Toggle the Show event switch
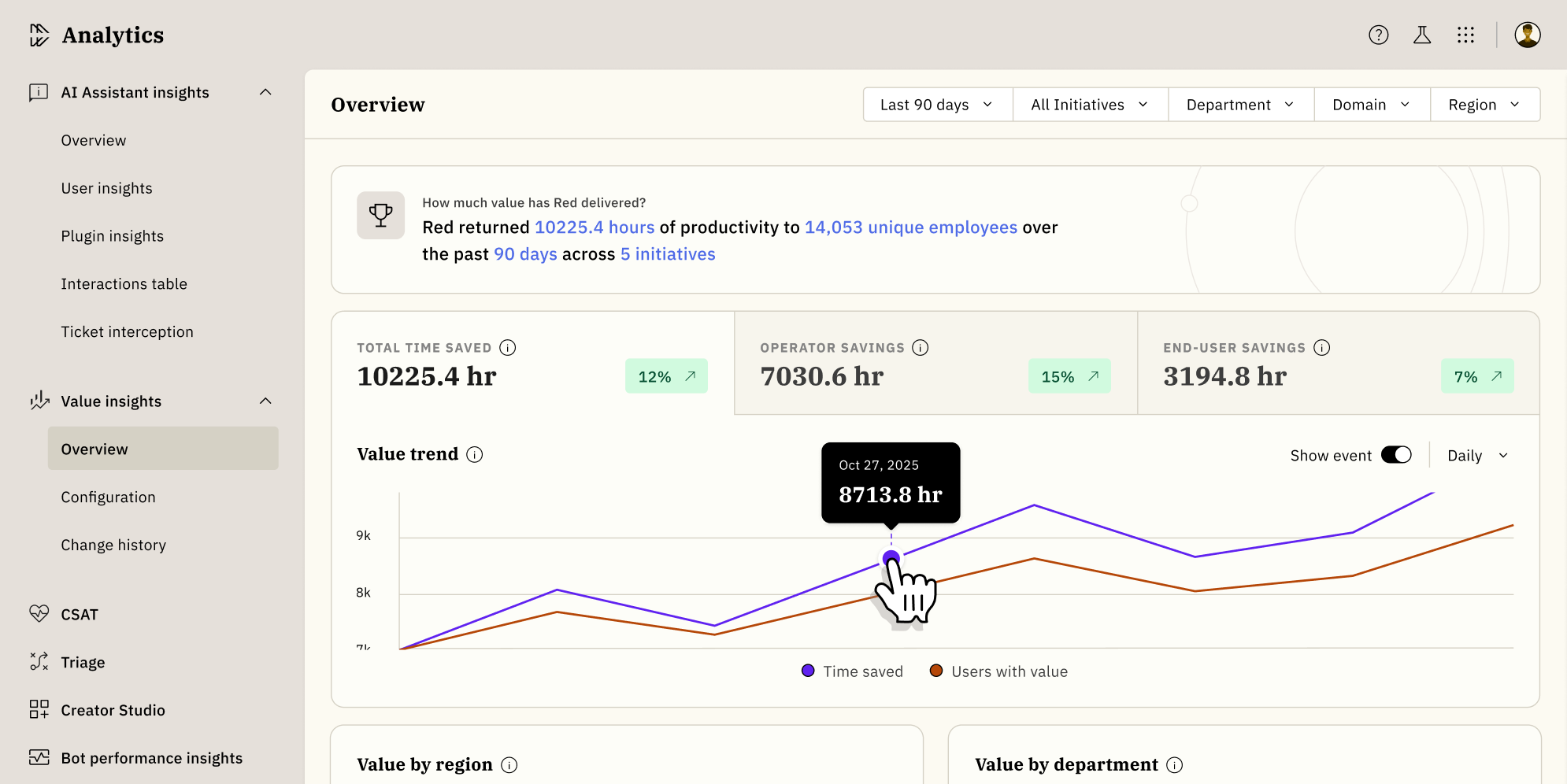The width and height of the screenshot is (1567, 784). point(1396,456)
